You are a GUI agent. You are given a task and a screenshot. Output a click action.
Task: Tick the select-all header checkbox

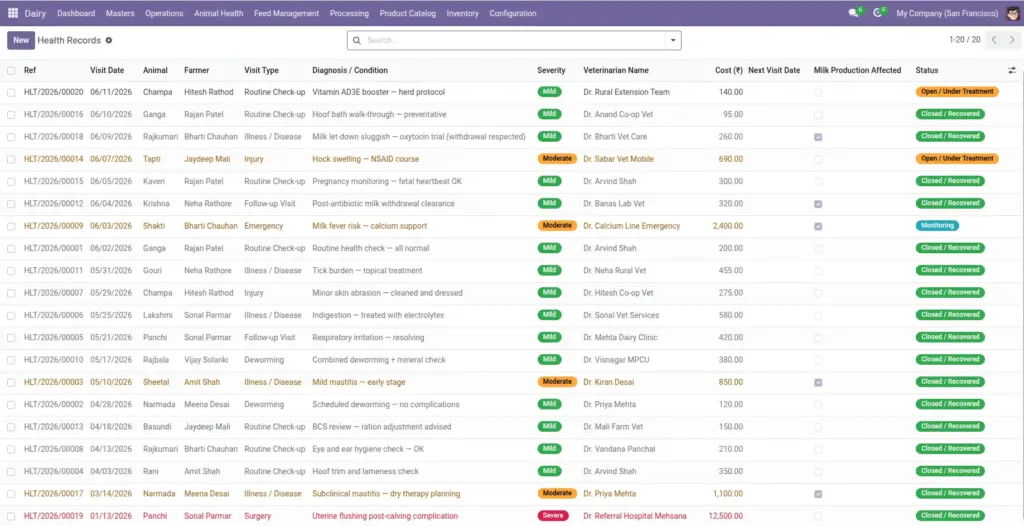(11, 71)
